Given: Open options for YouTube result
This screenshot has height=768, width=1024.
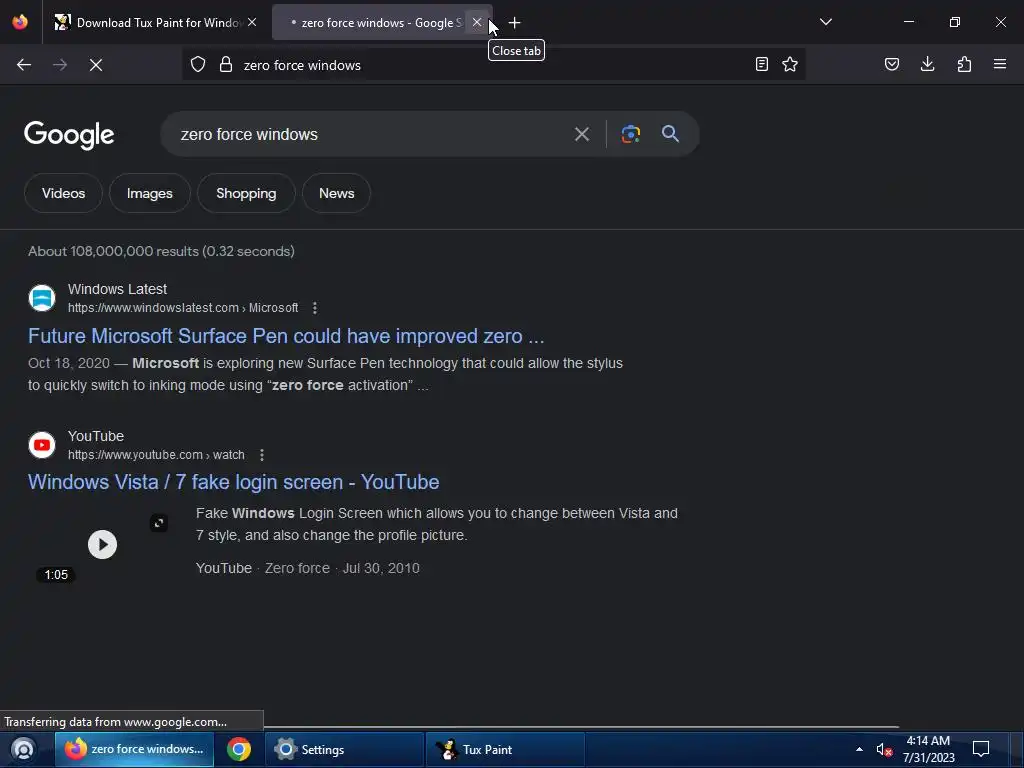Looking at the screenshot, I should point(262,455).
